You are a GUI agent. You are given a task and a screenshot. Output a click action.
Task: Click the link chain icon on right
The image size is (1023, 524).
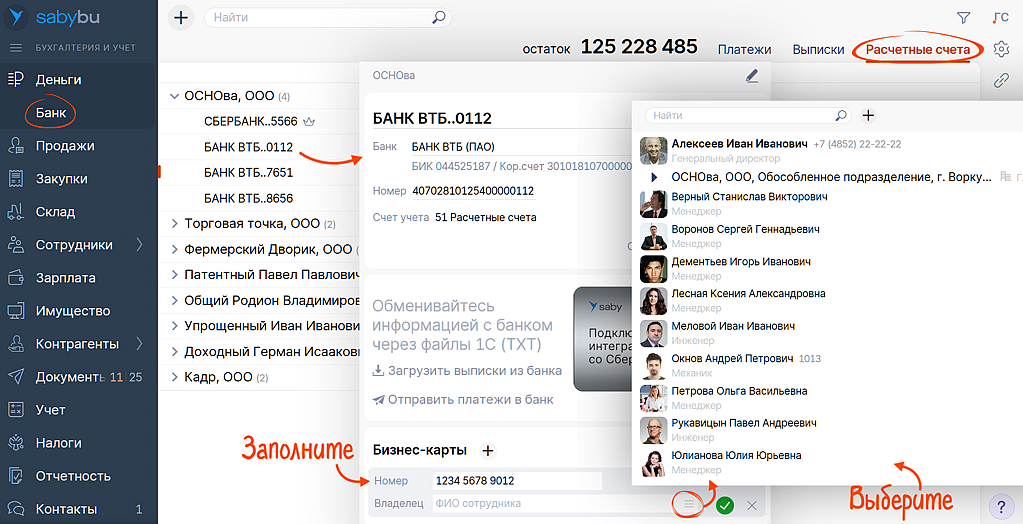click(1001, 81)
